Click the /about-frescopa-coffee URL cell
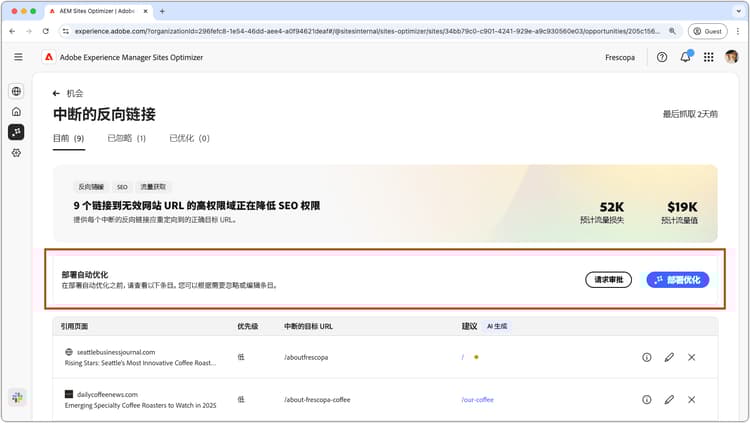This screenshot has width=750, height=423. [x=317, y=400]
